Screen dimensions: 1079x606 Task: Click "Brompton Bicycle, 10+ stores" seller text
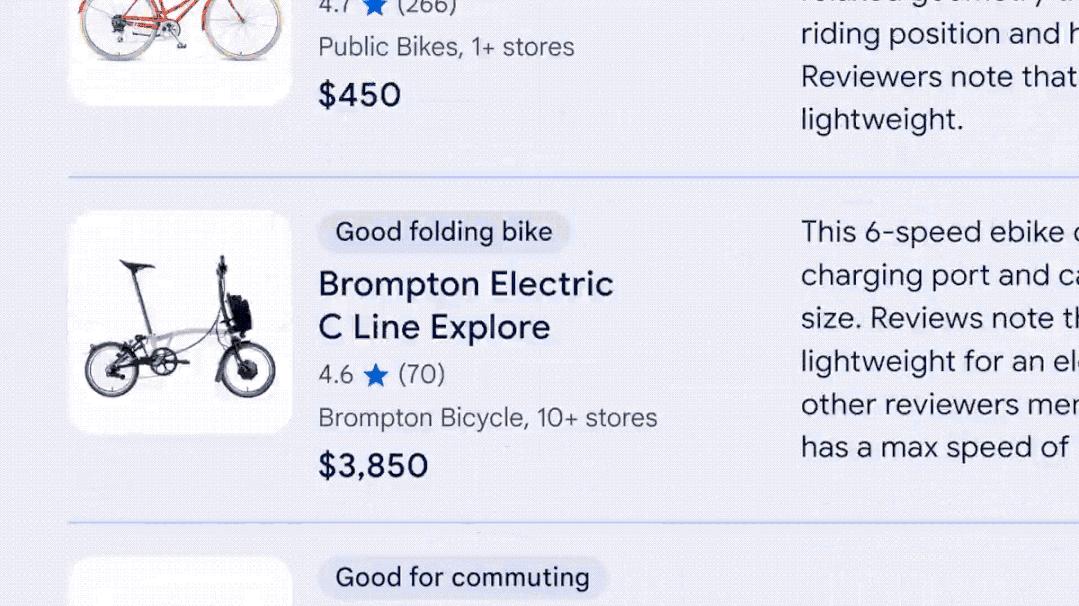(x=488, y=418)
